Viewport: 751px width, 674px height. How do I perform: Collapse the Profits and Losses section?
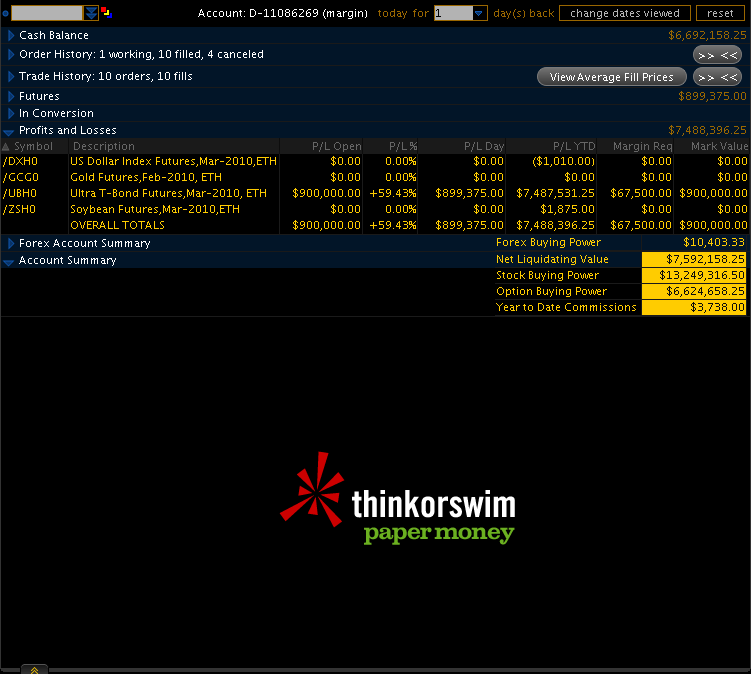click(x=9, y=131)
